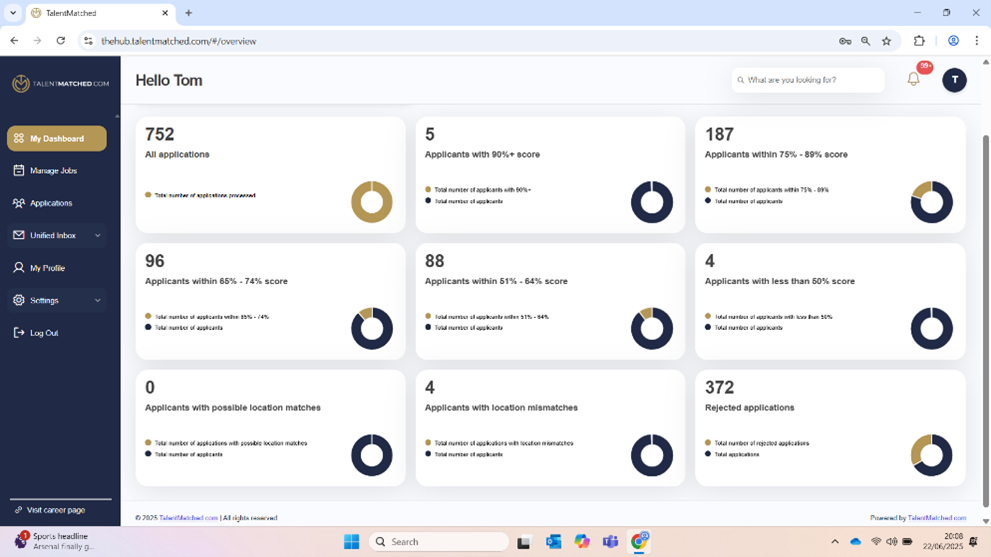
Task: Click 'Applicants within 75% - 89% score' title
Action: tap(776, 154)
